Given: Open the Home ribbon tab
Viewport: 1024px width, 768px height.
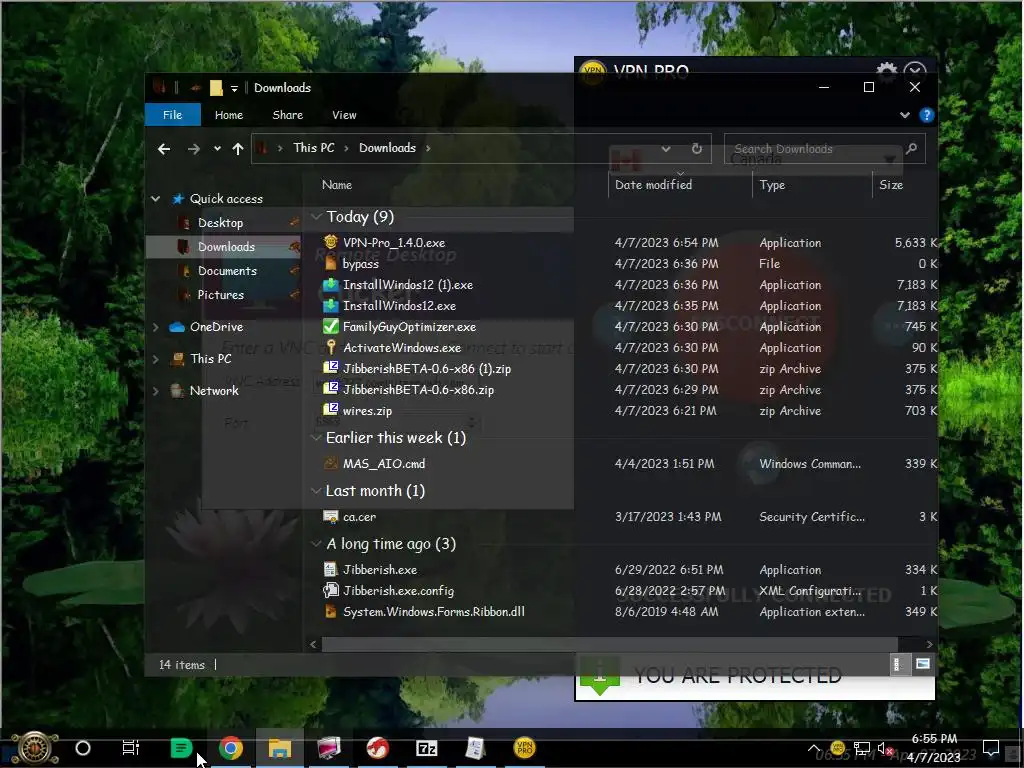Looking at the screenshot, I should (x=229, y=115).
